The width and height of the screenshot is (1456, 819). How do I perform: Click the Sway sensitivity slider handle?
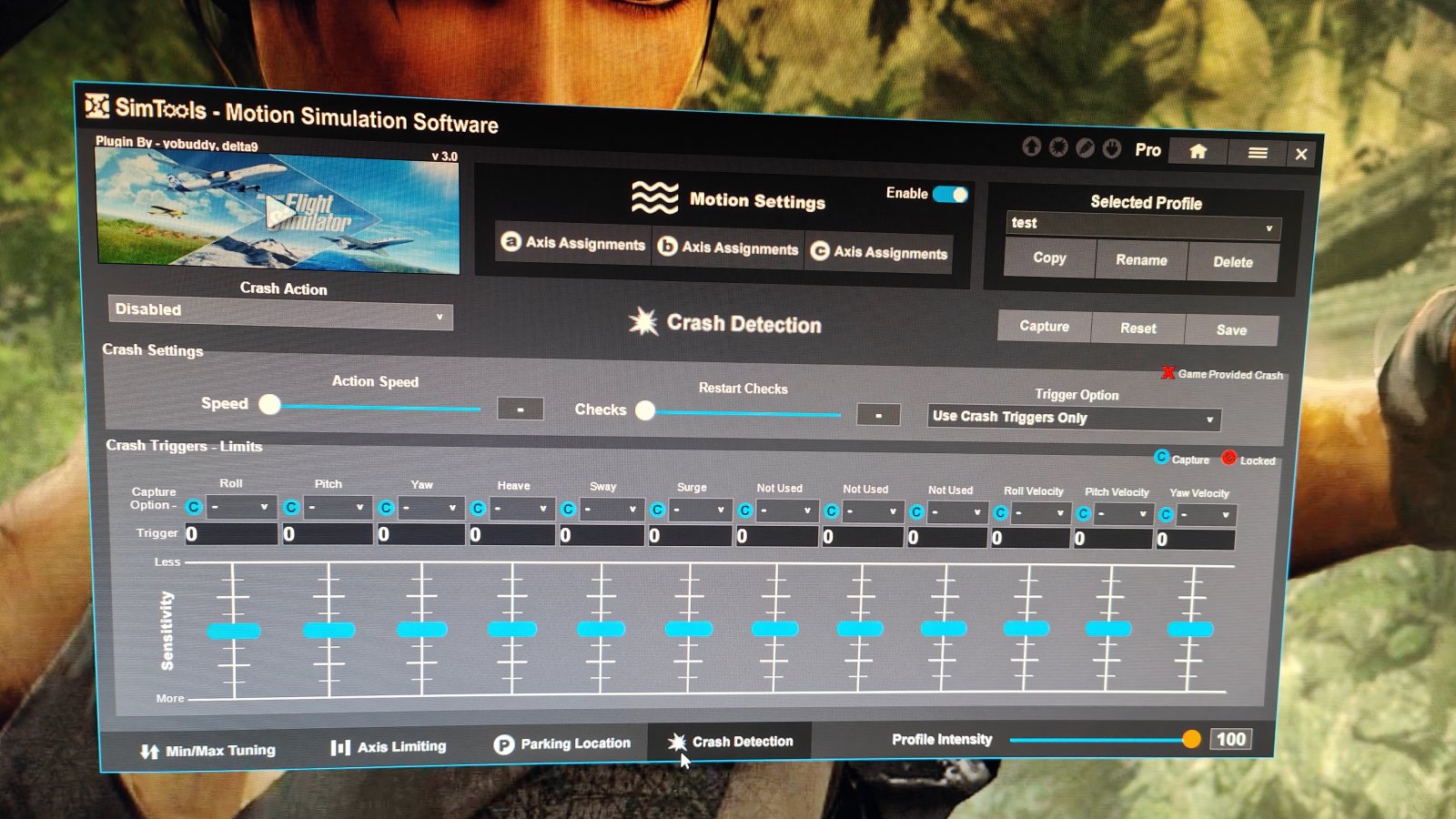pyautogui.click(x=601, y=628)
